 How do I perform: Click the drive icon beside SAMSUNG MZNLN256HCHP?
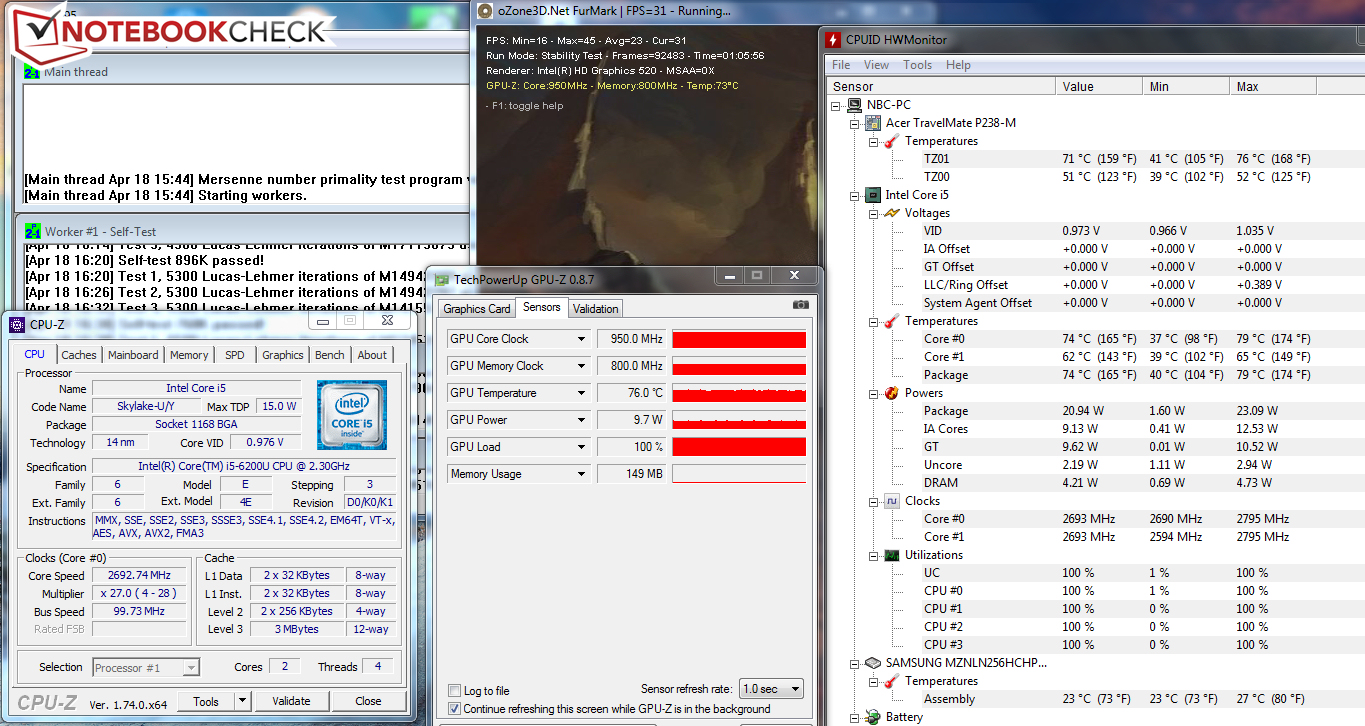(874, 663)
